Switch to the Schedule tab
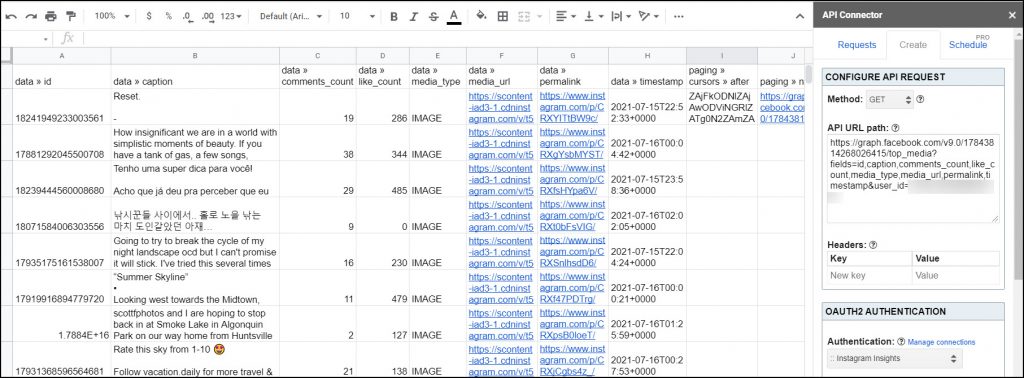 coord(968,45)
